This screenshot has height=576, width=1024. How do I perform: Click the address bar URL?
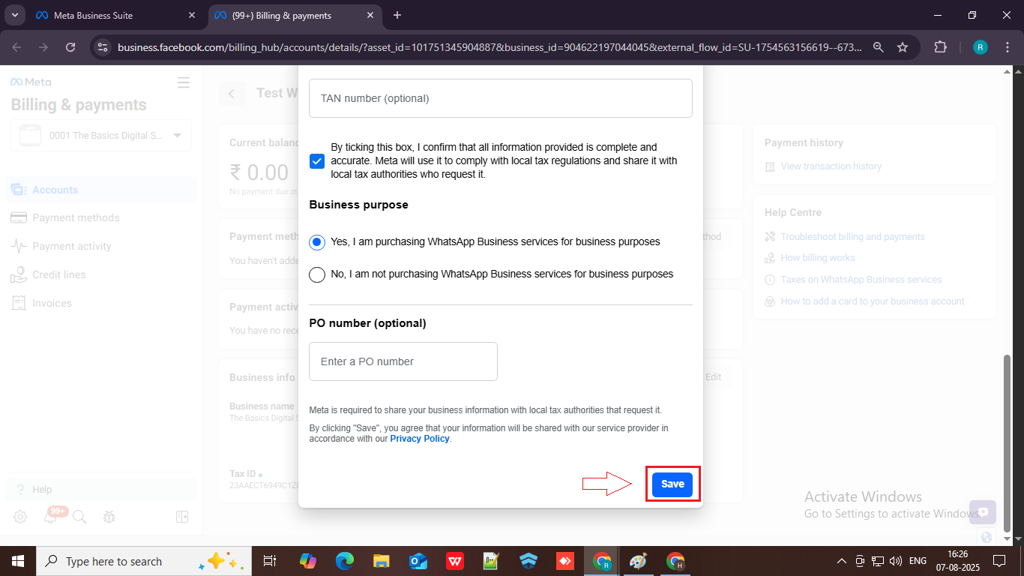point(490,47)
